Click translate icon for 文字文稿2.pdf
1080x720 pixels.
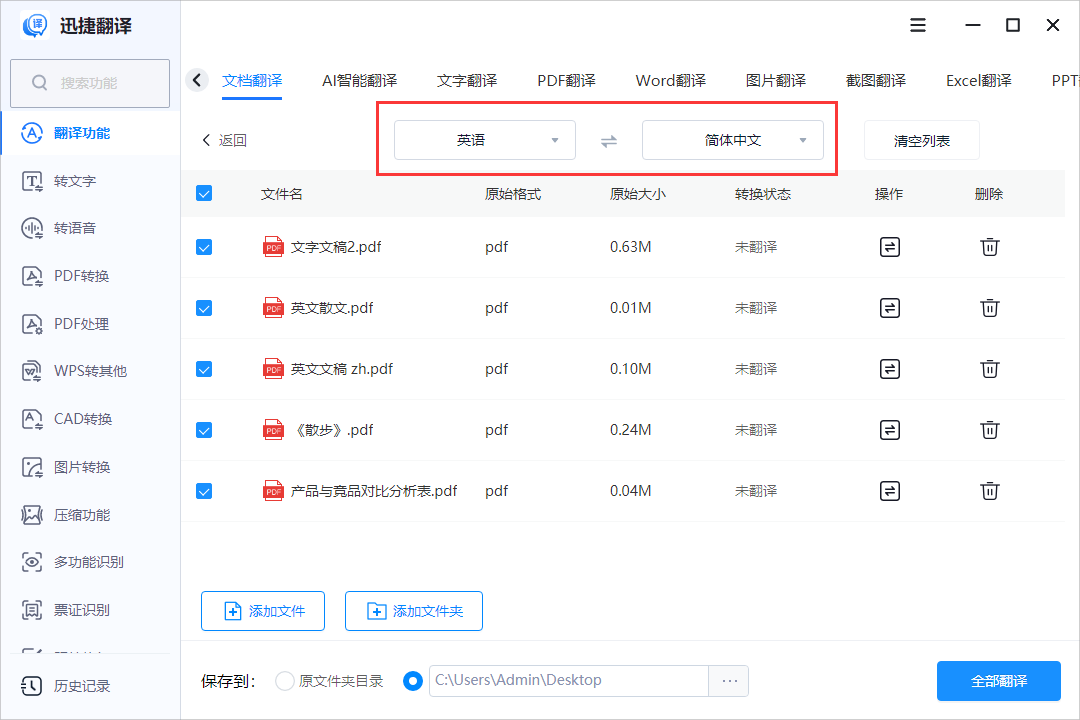(890, 247)
